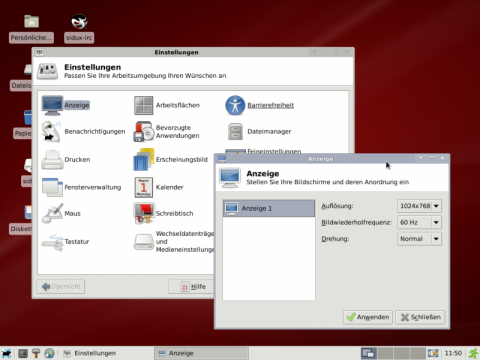Click the Anwenden button

click(x=368, y=317)
